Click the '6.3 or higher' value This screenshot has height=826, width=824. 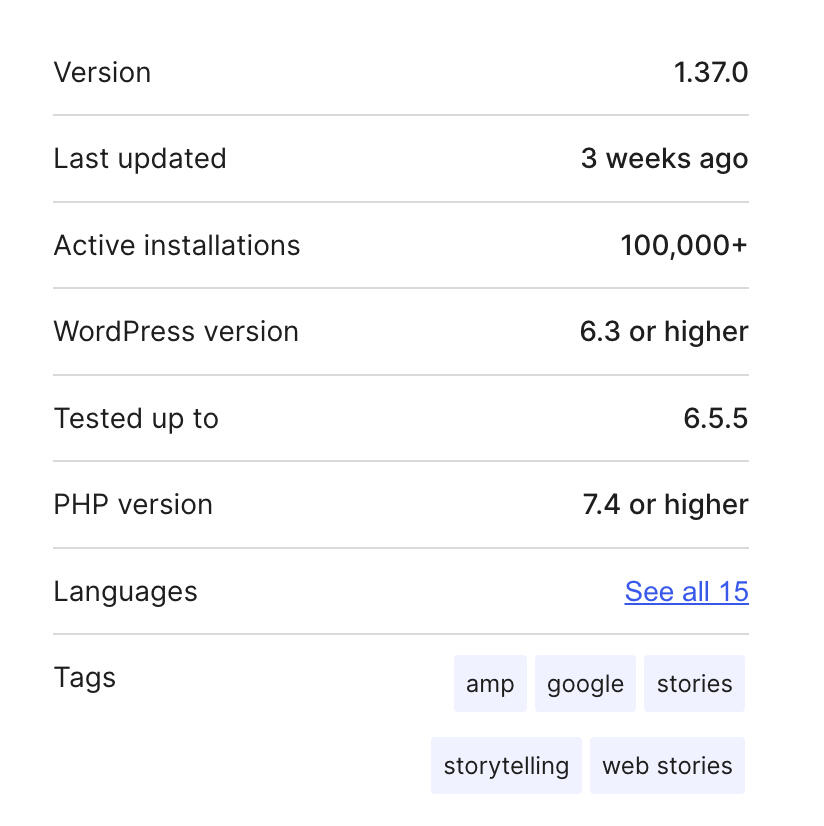click(664, 332)
